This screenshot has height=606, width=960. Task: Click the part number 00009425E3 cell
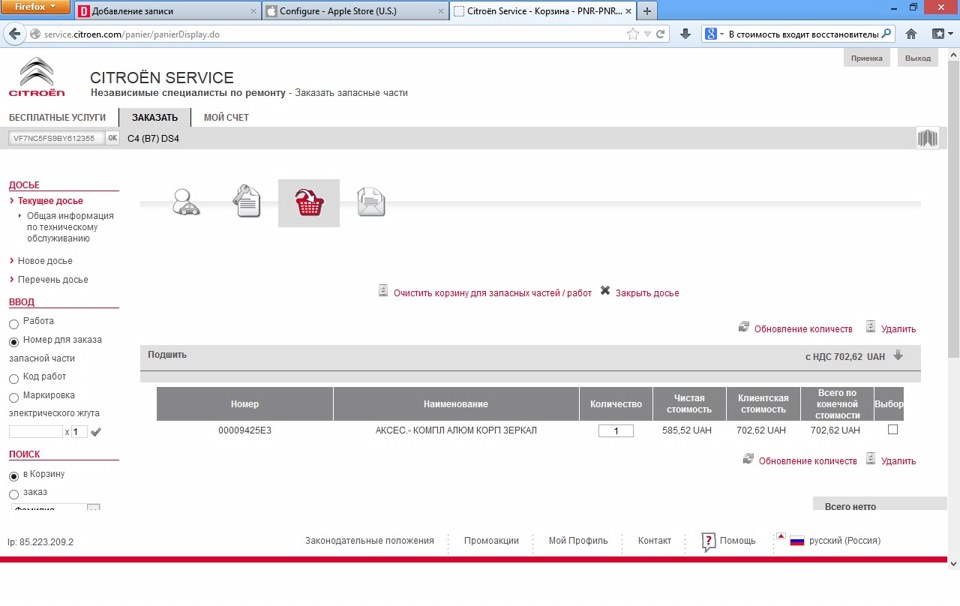coord(245,430)
